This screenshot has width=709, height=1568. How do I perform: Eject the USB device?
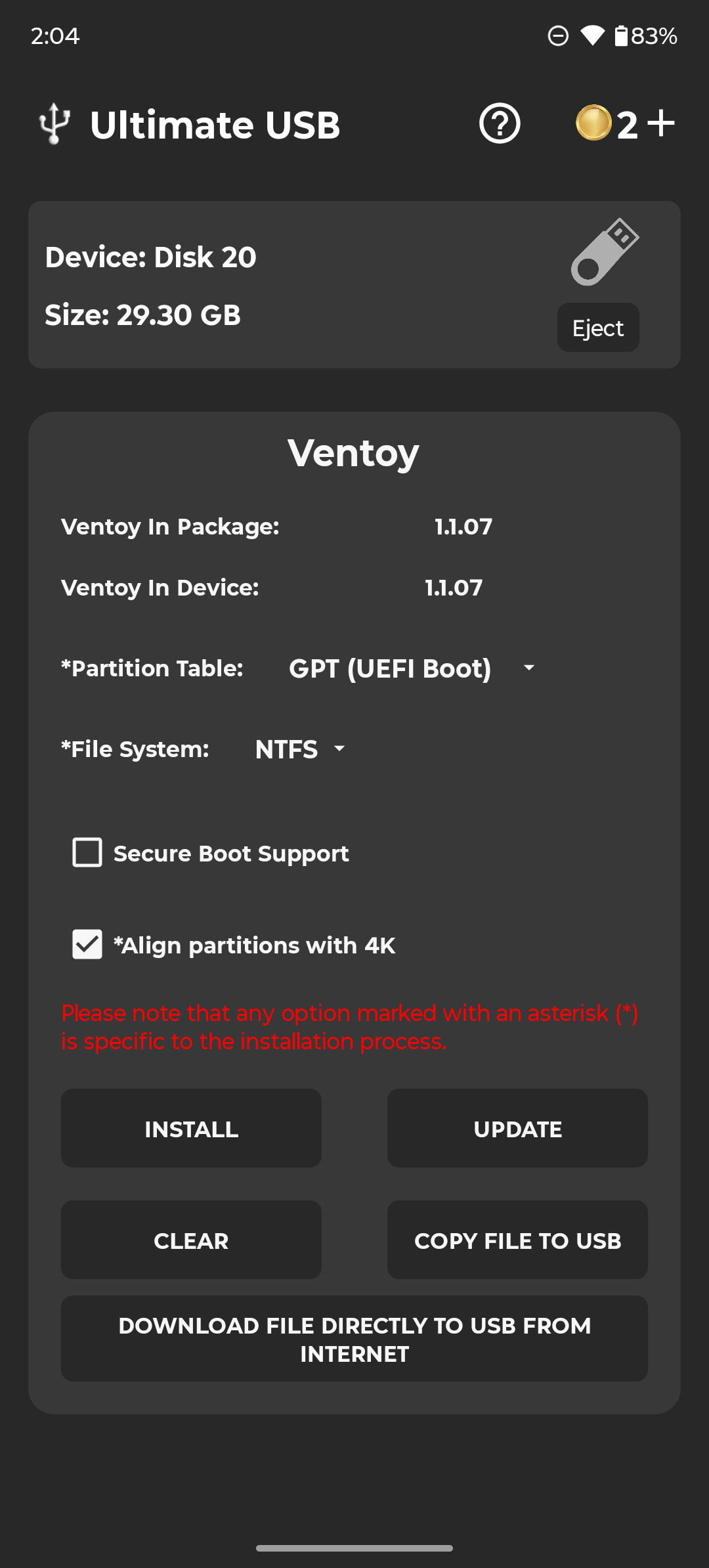click(598, 328)
